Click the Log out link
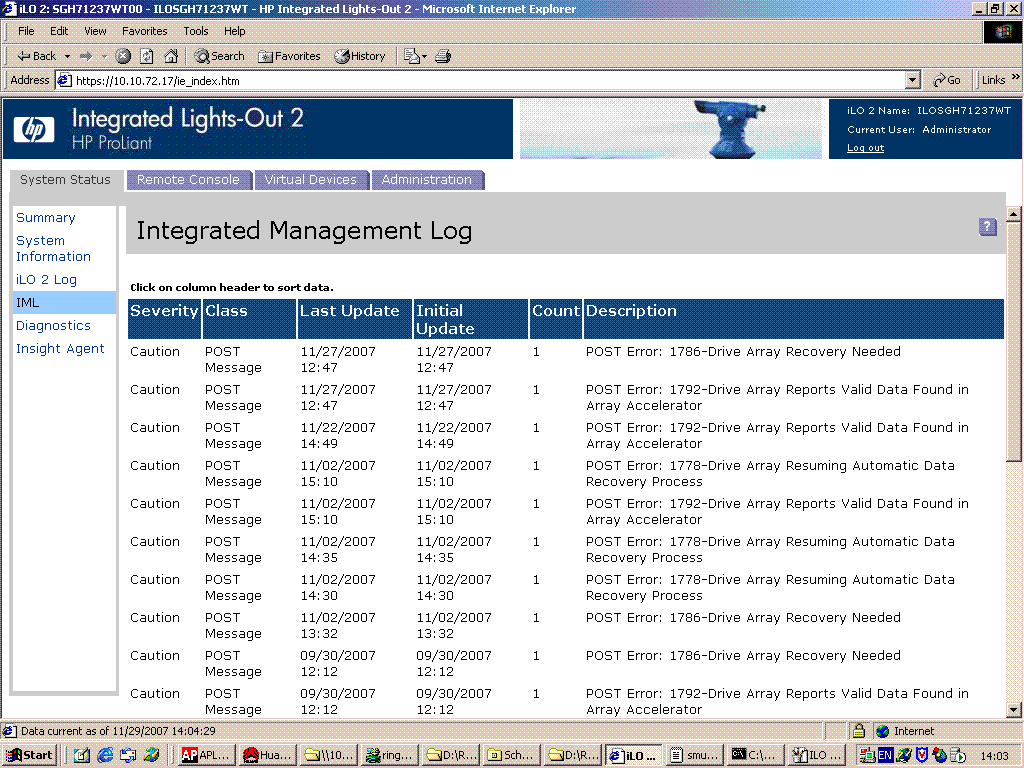1024x768 pixels. point(865,148)
